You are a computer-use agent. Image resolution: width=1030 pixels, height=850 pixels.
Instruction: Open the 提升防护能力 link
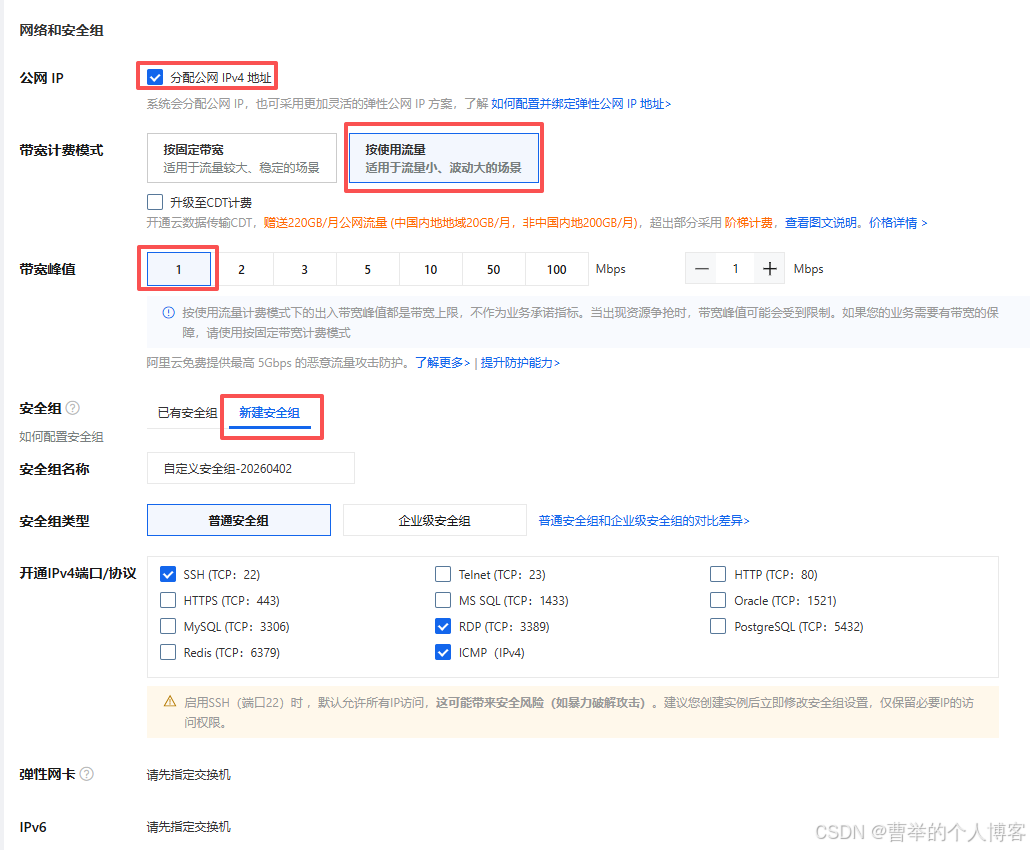(520, 363)
